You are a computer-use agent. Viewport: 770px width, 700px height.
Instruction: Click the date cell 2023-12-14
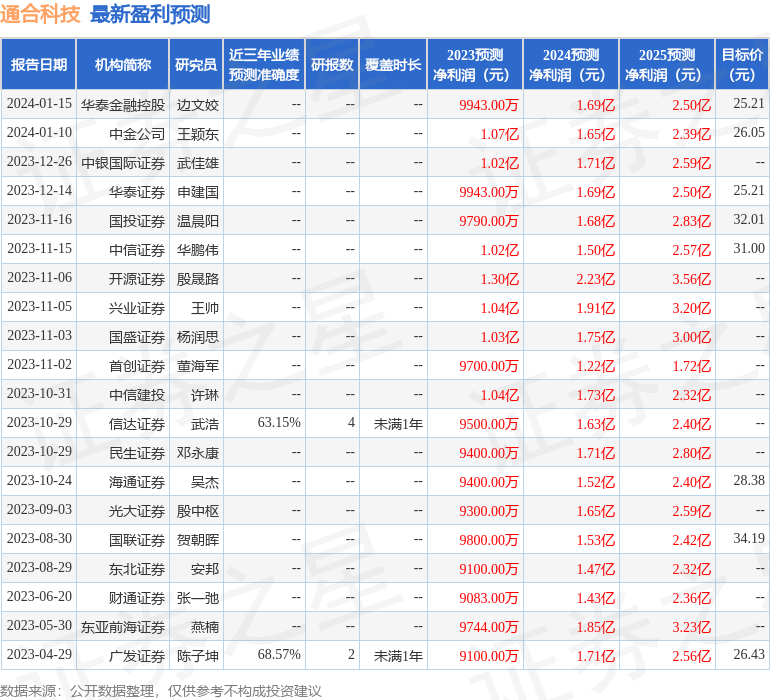[x=39, y=191]
